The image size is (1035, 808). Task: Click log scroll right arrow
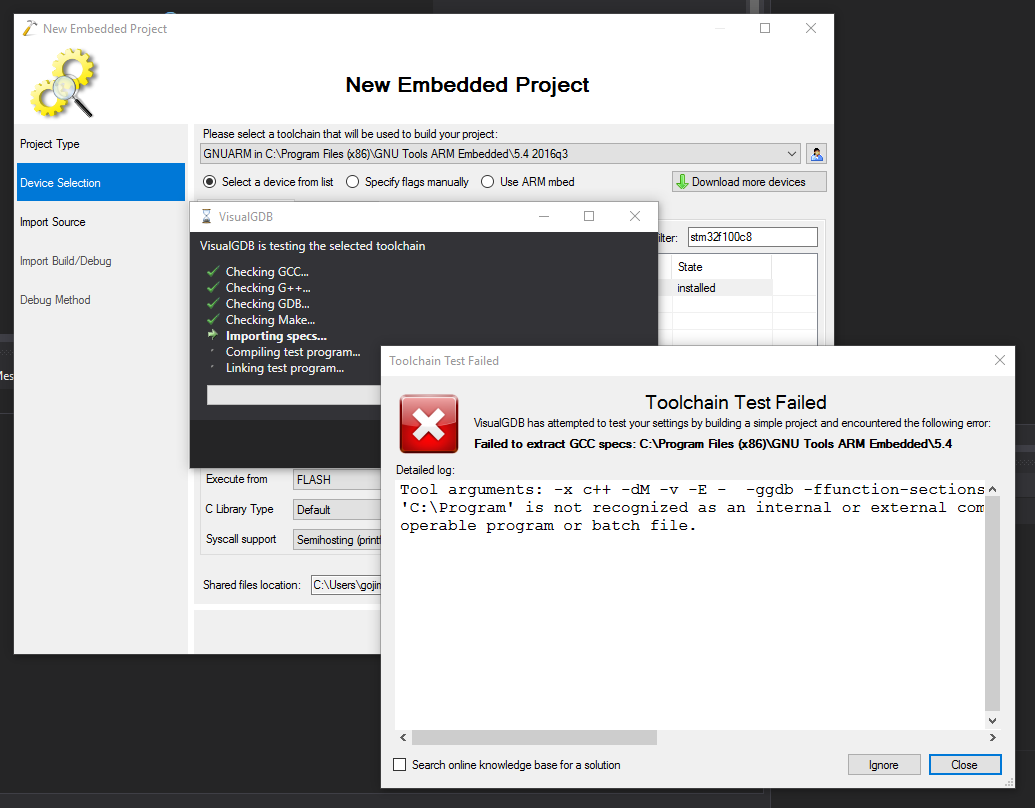pyautogui.click(x=992, y=737)
